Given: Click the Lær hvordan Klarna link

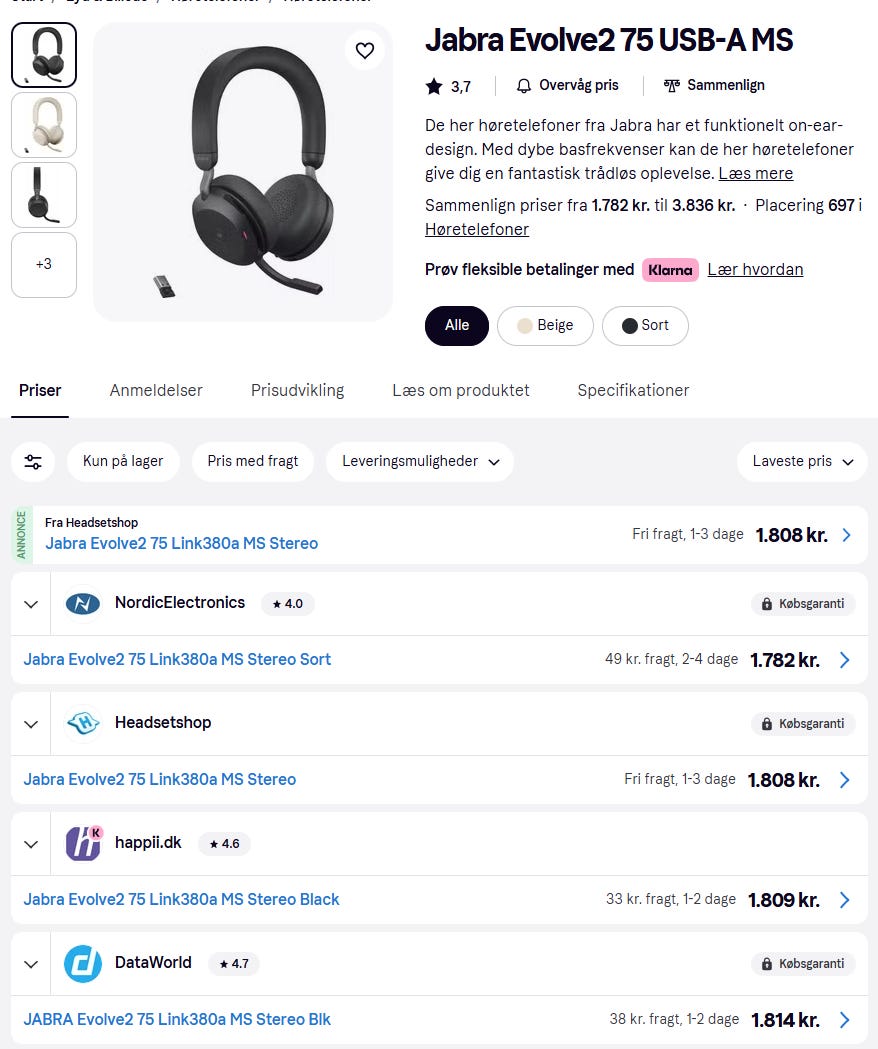Looking at the screenshot, I should (755, 270).
